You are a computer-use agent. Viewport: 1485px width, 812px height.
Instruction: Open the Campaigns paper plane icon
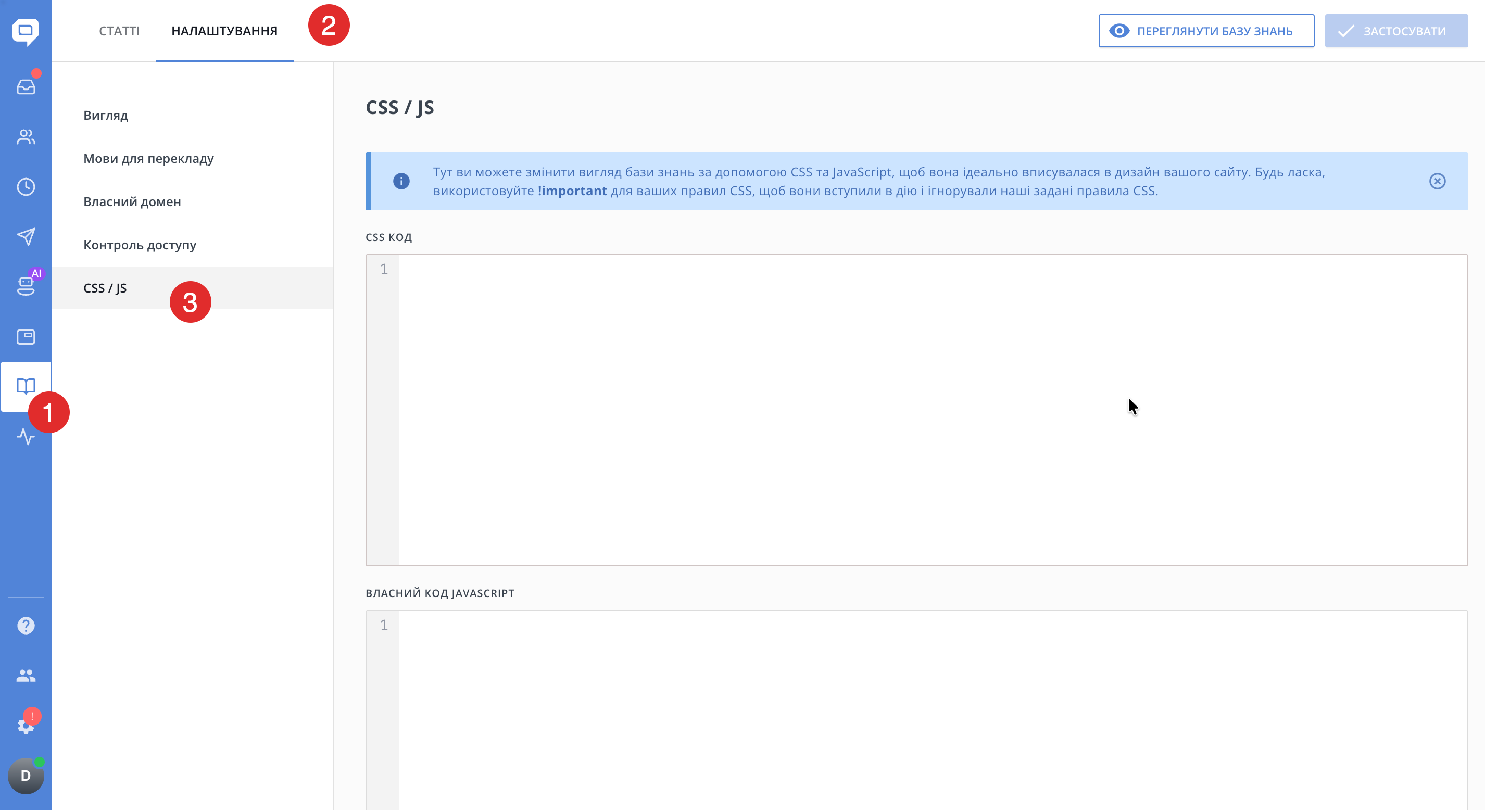pyautogui.click(x=26, y=236)
